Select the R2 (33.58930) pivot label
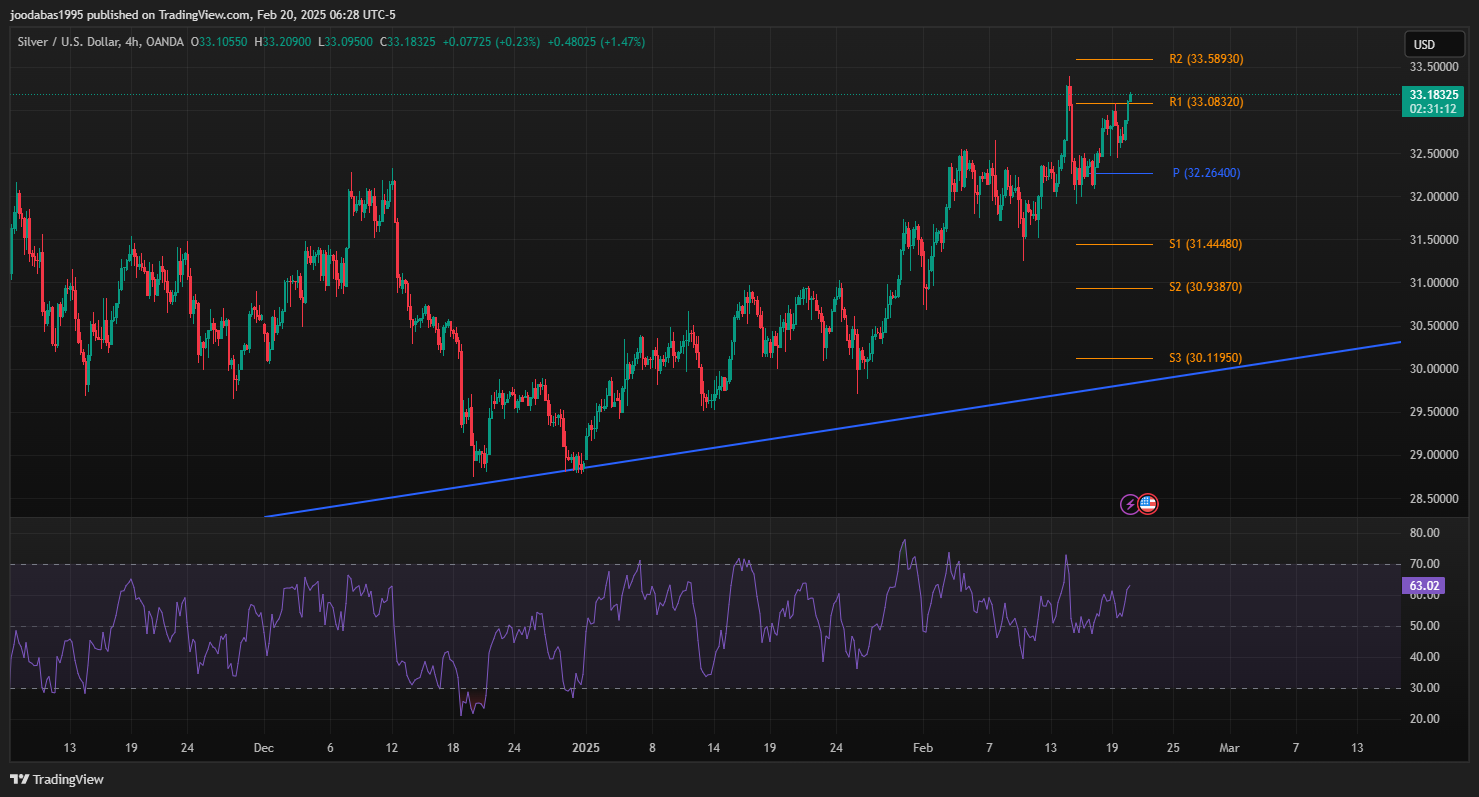The width and height of the screenshot is (1479, 797). click(x=1206, y=59)
